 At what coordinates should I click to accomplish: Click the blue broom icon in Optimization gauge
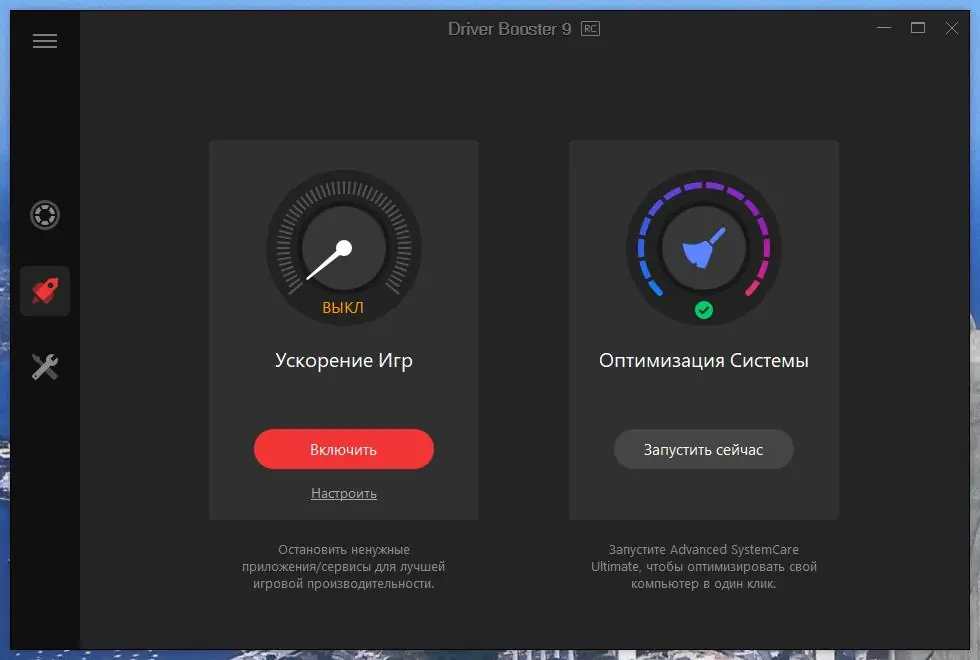coord(703,247)
